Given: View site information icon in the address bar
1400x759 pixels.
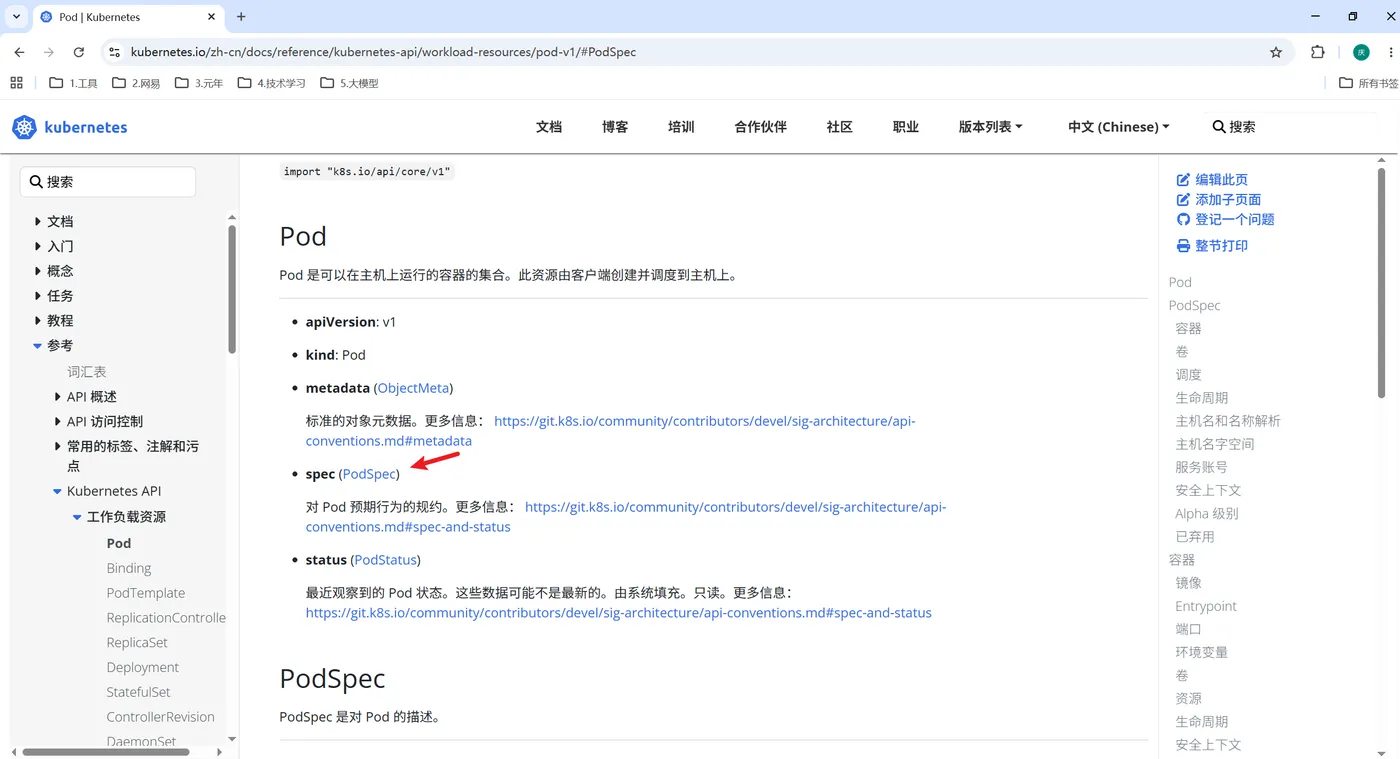Looking at the screenshot, I should tap(114, 52).
